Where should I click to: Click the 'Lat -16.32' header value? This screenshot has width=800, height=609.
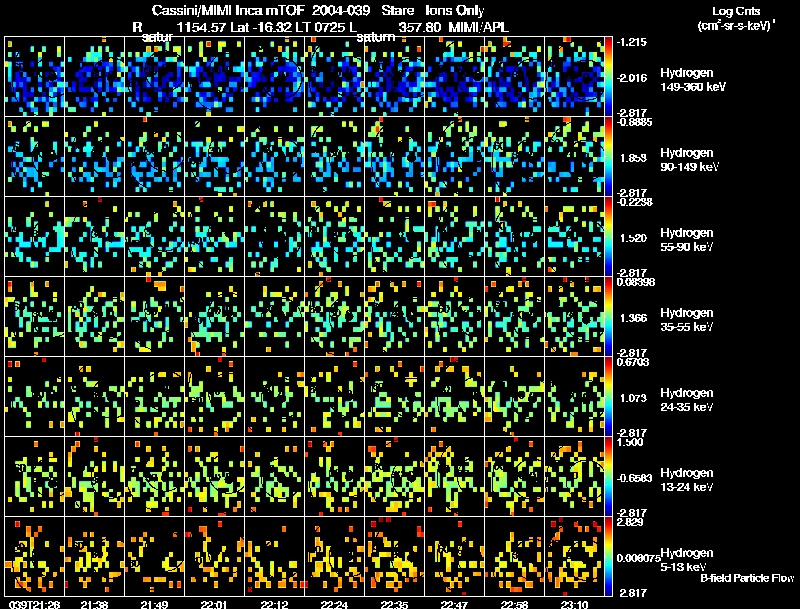pos(262,27)
